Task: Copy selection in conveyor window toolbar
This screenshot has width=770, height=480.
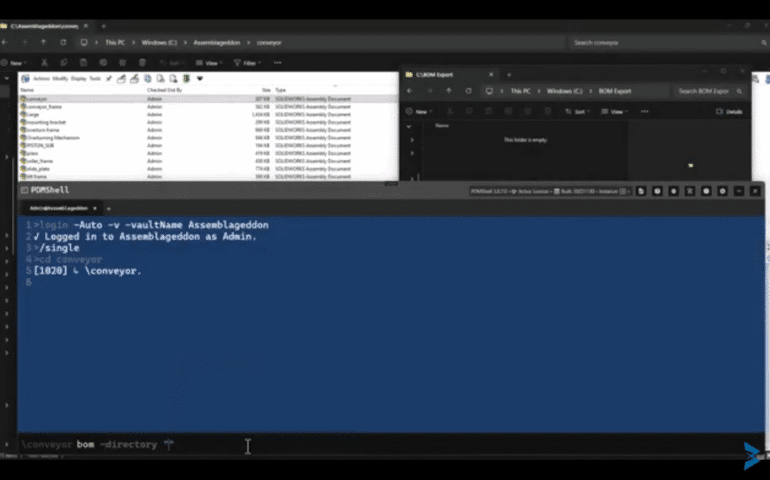Action: tap(64, 63)
